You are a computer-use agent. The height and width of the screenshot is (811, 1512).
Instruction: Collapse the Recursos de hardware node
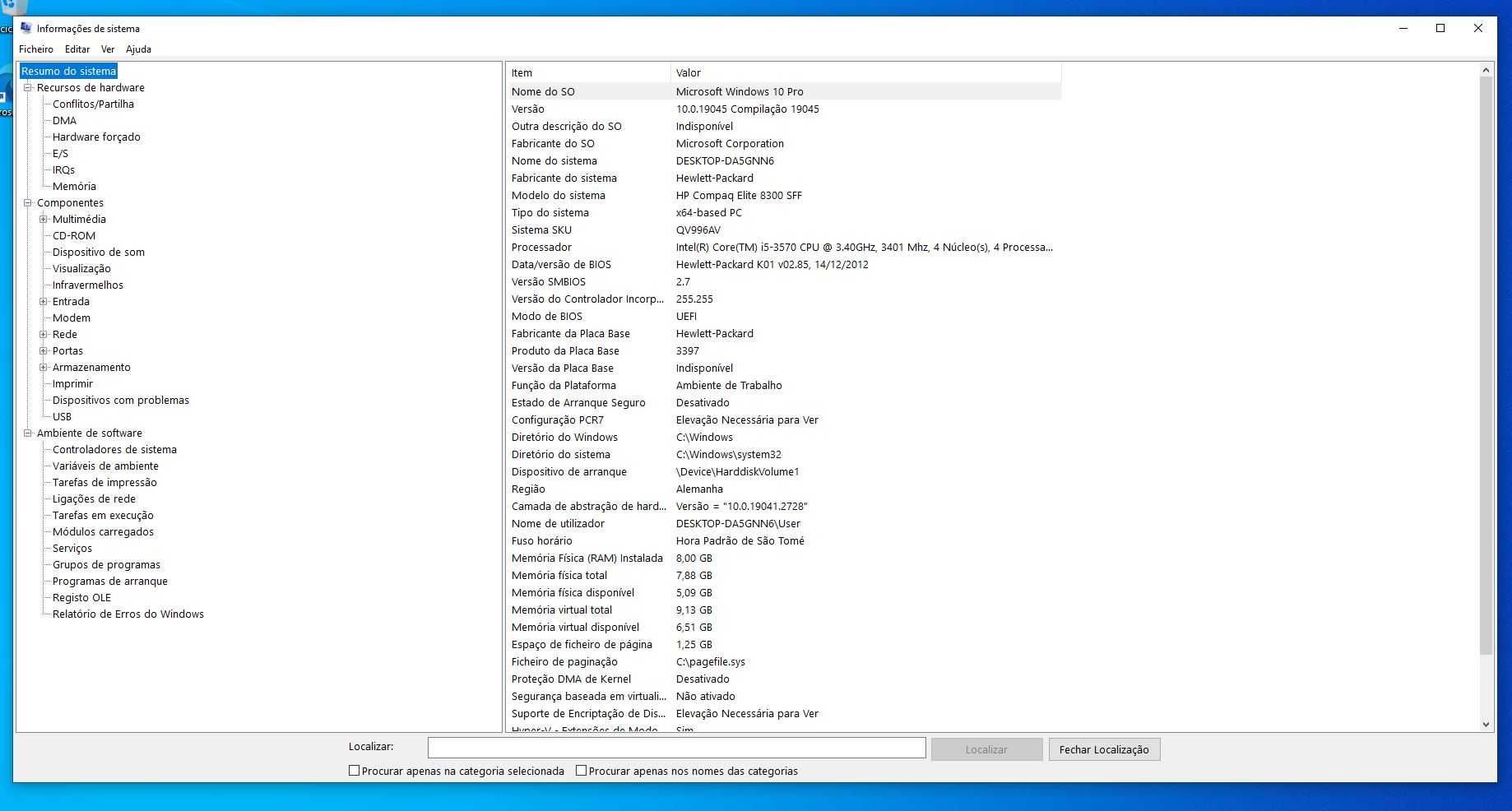(x=27, y=87)
